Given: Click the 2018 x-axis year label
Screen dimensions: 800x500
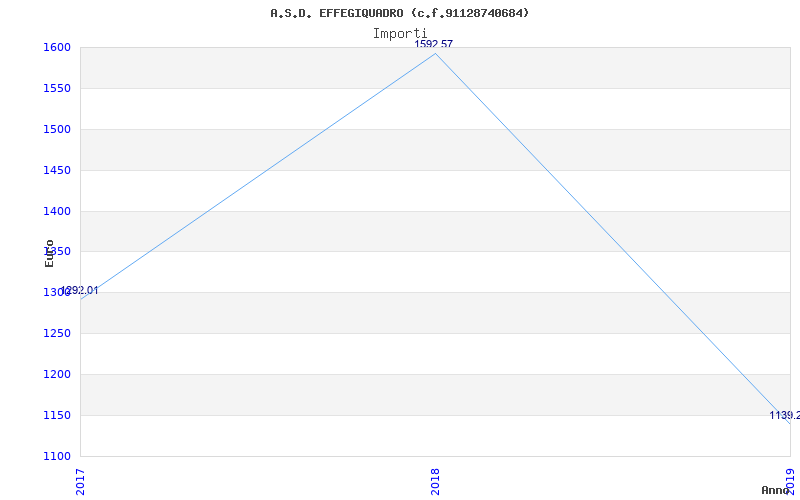Looking at the screenshot, I should coord(435,482).
